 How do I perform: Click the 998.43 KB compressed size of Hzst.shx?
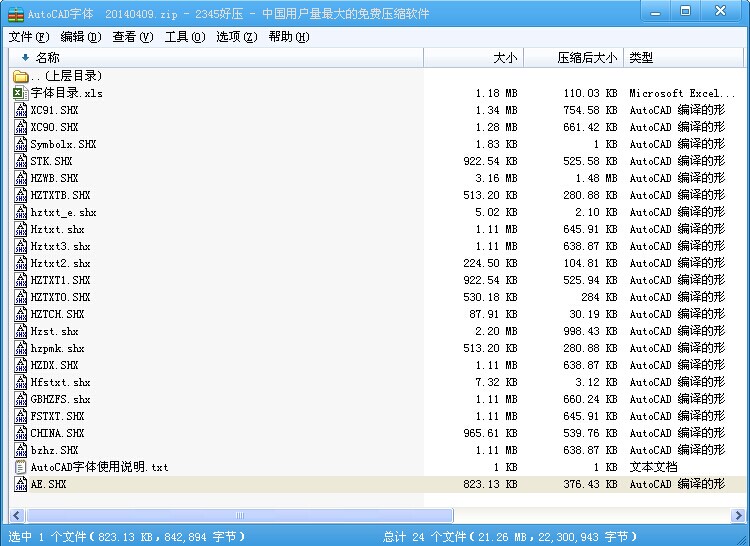[590, 331]
